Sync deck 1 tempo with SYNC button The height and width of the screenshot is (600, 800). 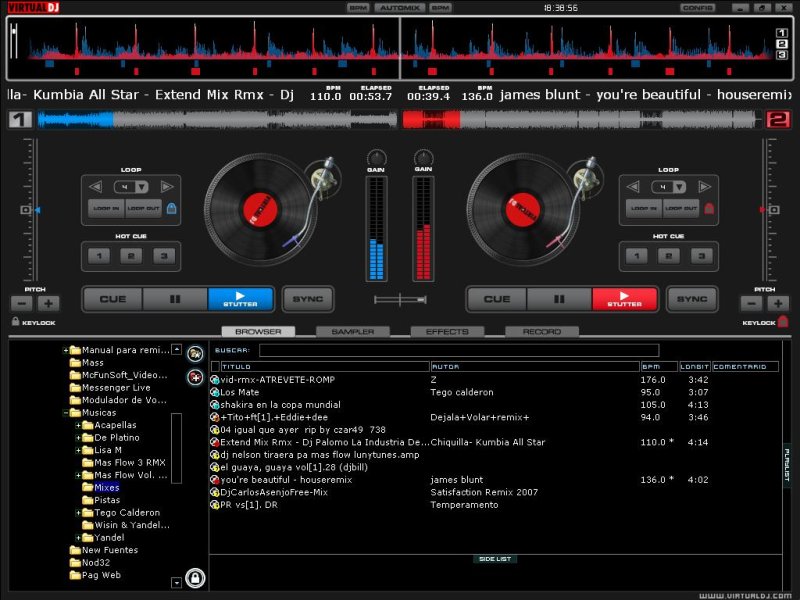point(308,299)
